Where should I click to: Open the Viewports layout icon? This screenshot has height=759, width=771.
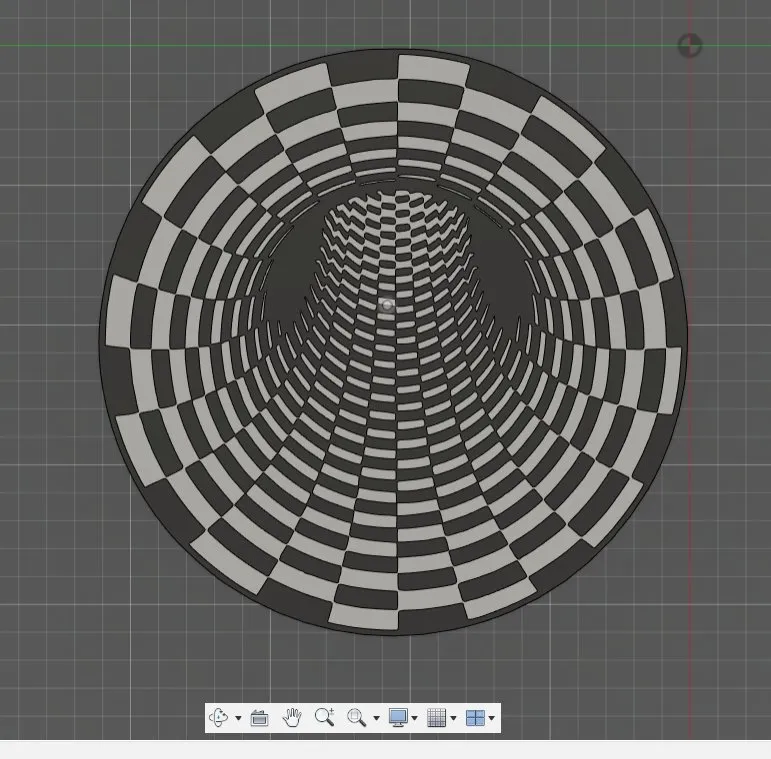475,718
